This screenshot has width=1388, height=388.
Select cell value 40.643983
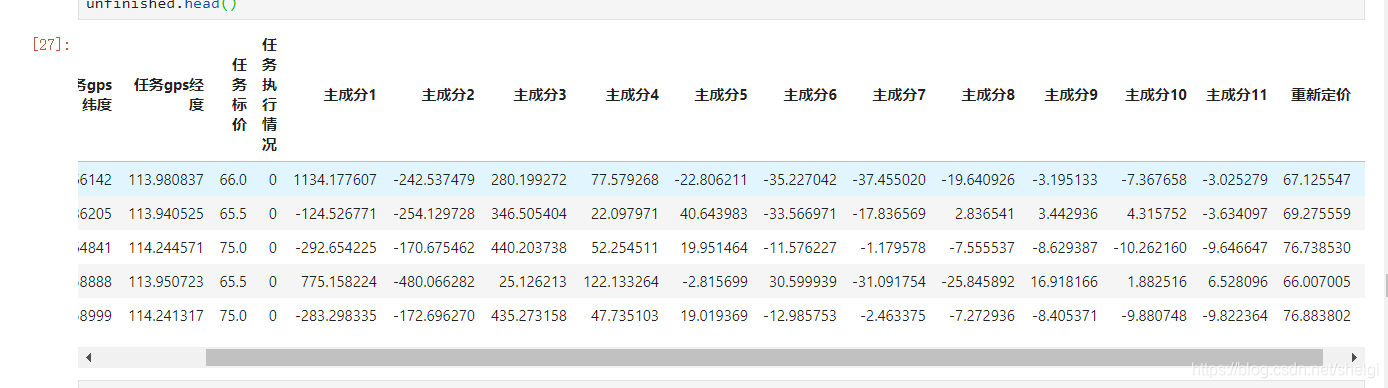coord(713,214)
